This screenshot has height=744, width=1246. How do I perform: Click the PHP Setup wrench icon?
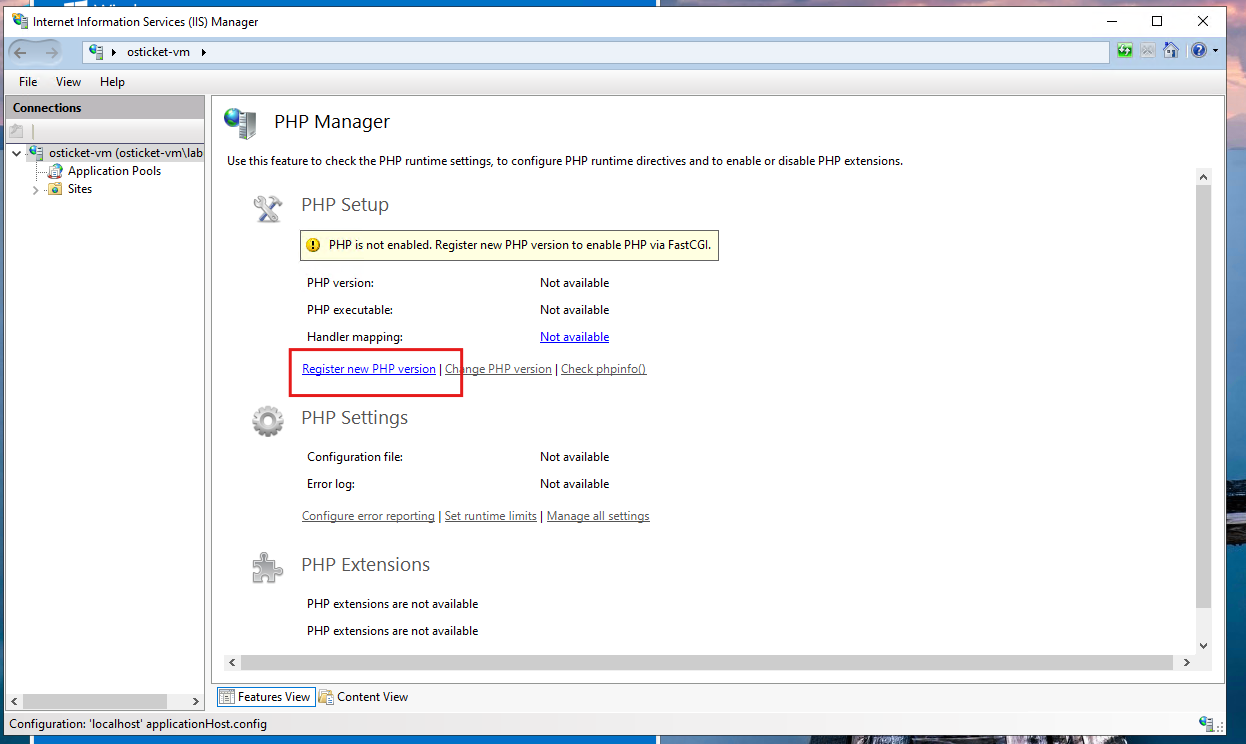pyautogui.click(x=267, y=207)
